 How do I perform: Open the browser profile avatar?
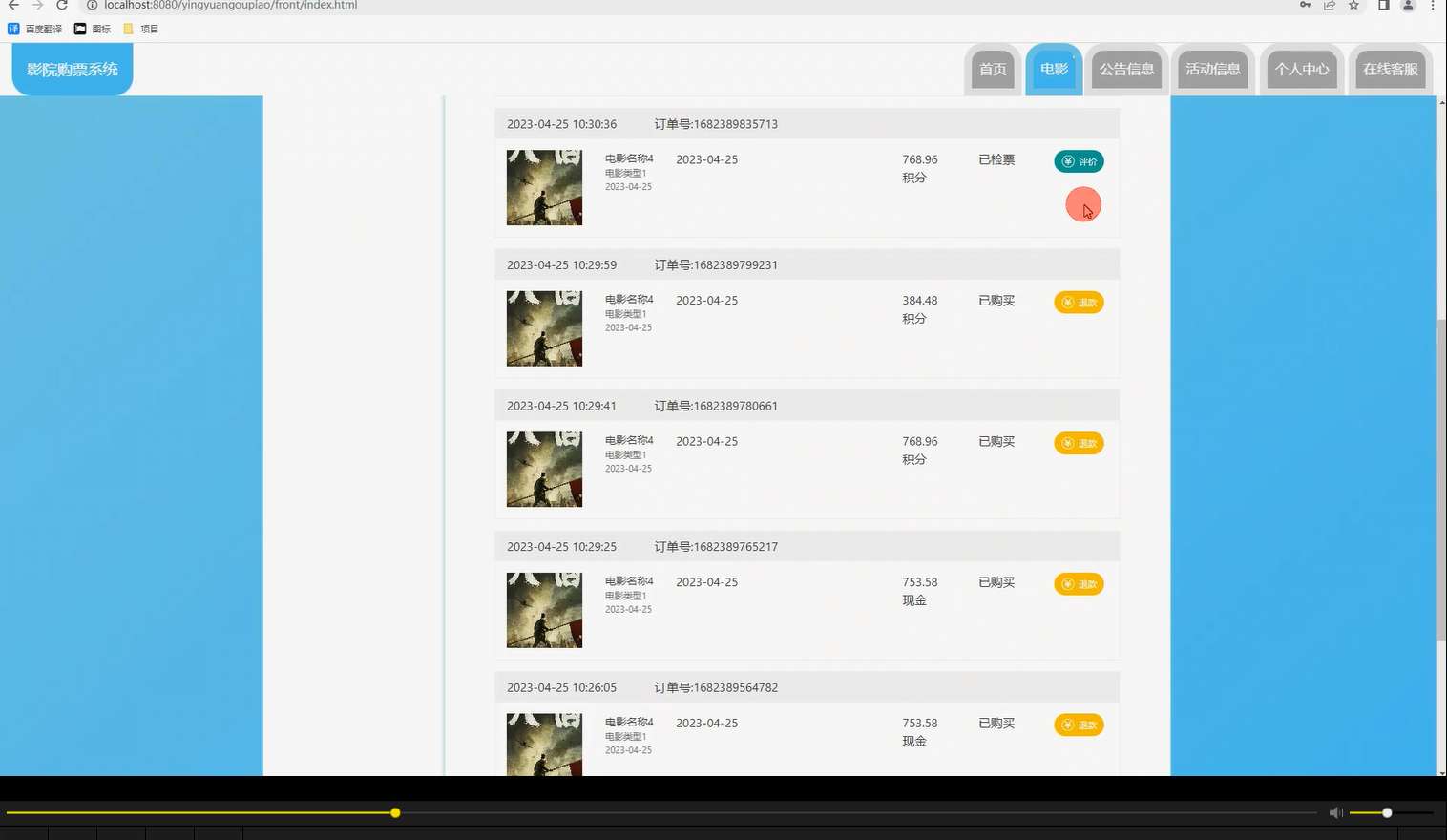[1408, 5]
